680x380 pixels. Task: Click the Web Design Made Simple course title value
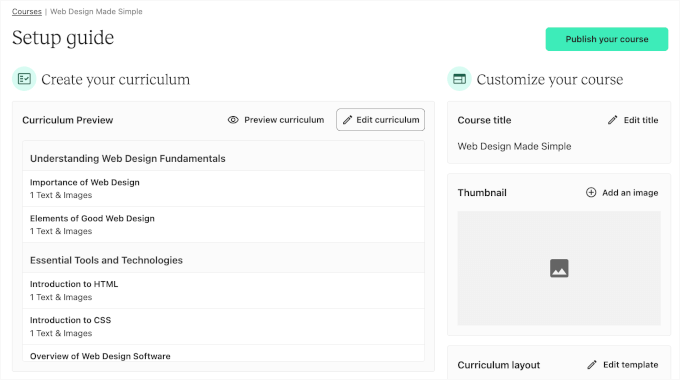(x=514, y=146)
